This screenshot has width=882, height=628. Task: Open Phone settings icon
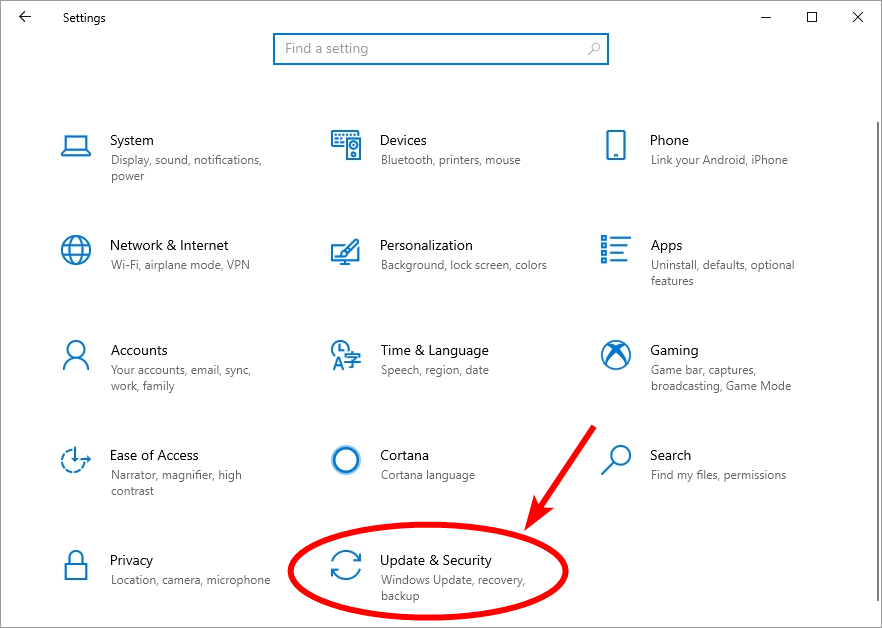coord(616,145)
